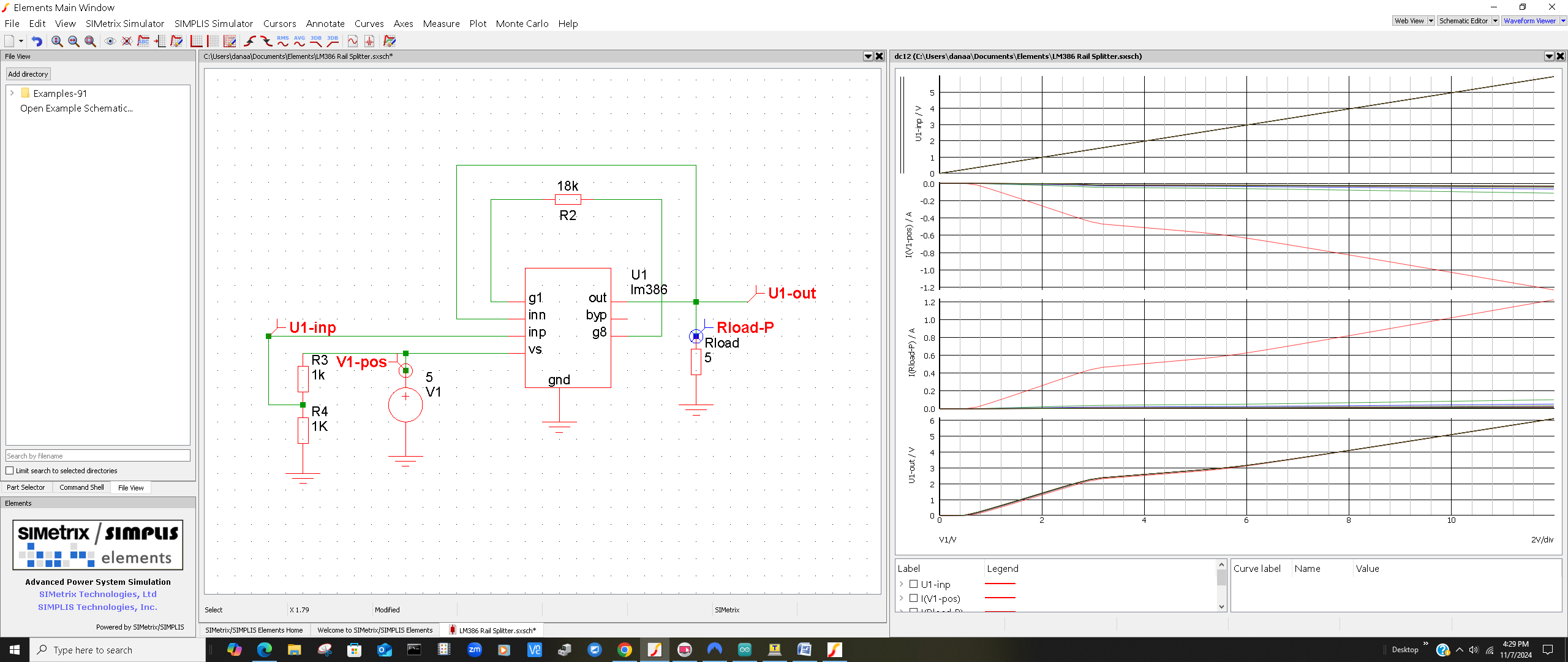
Task: Check the U1-inp curve checkbox
Action: 913,584
